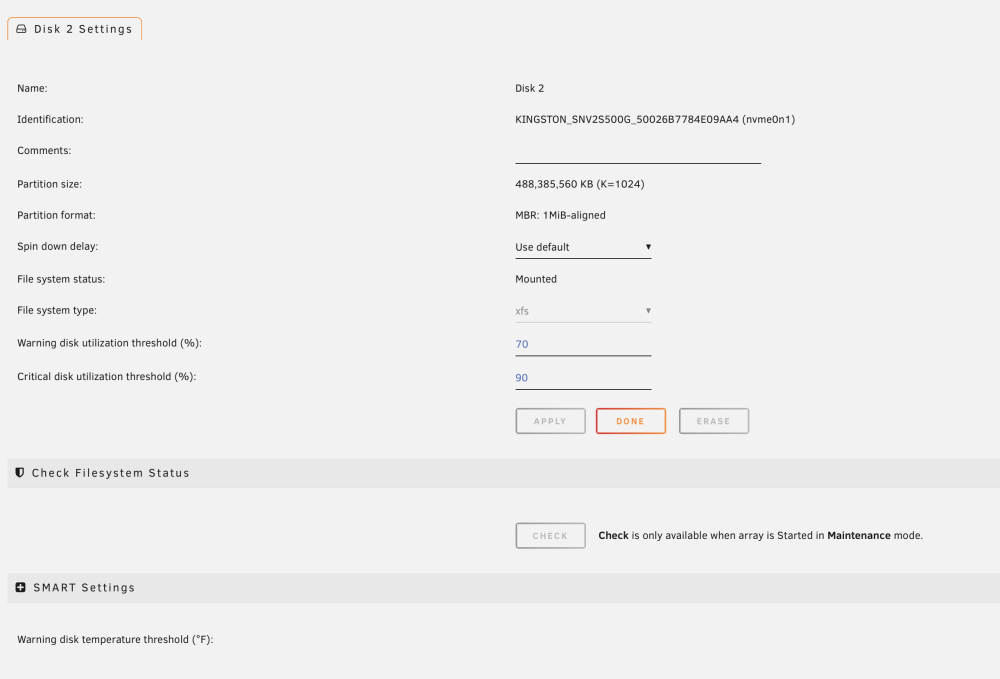Select the KINGSTON_SNV2S500G identification text

coord(655,119)
